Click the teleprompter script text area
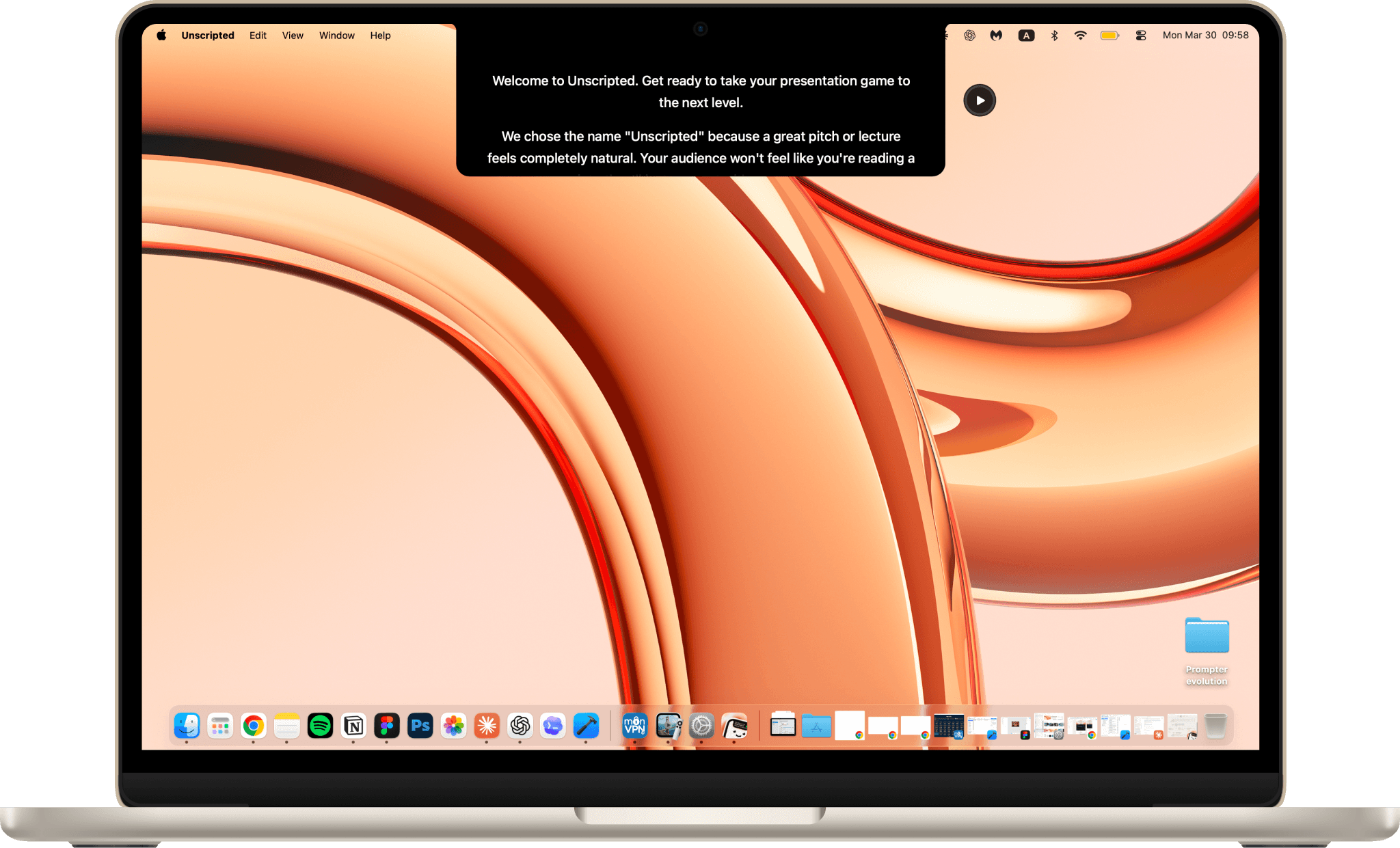Image resolution: width=1400 pixels, height=848 pixels. 700,120
